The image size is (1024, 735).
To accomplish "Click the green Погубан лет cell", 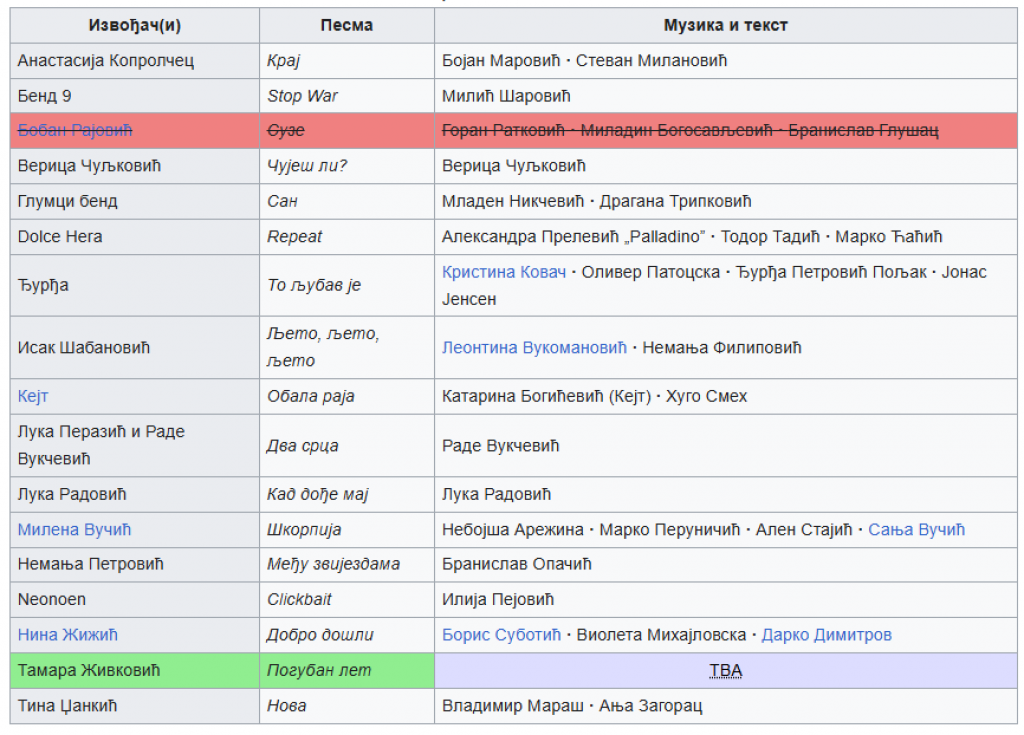I will point(318,670).
